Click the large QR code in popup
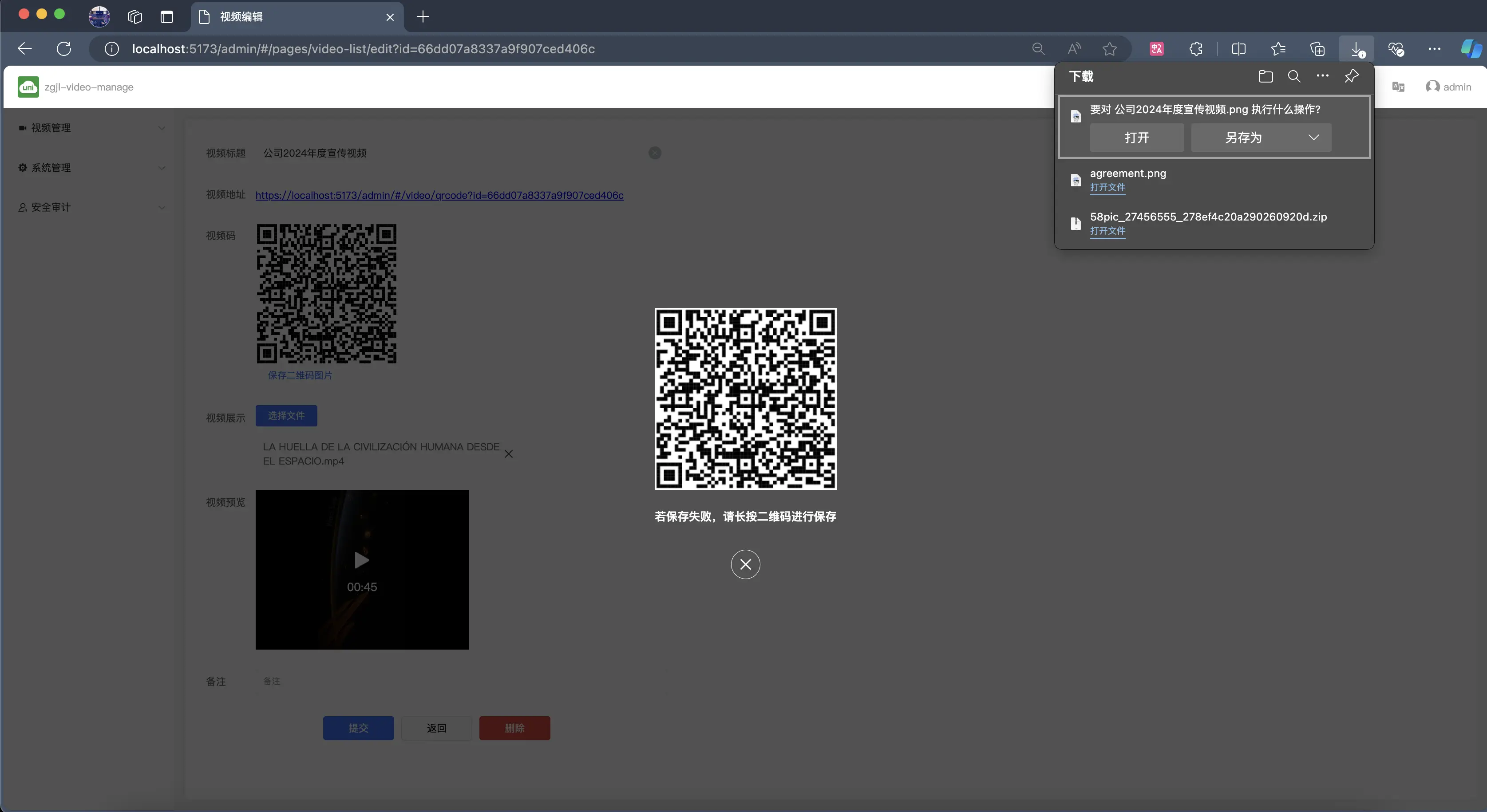 (745, 399)
